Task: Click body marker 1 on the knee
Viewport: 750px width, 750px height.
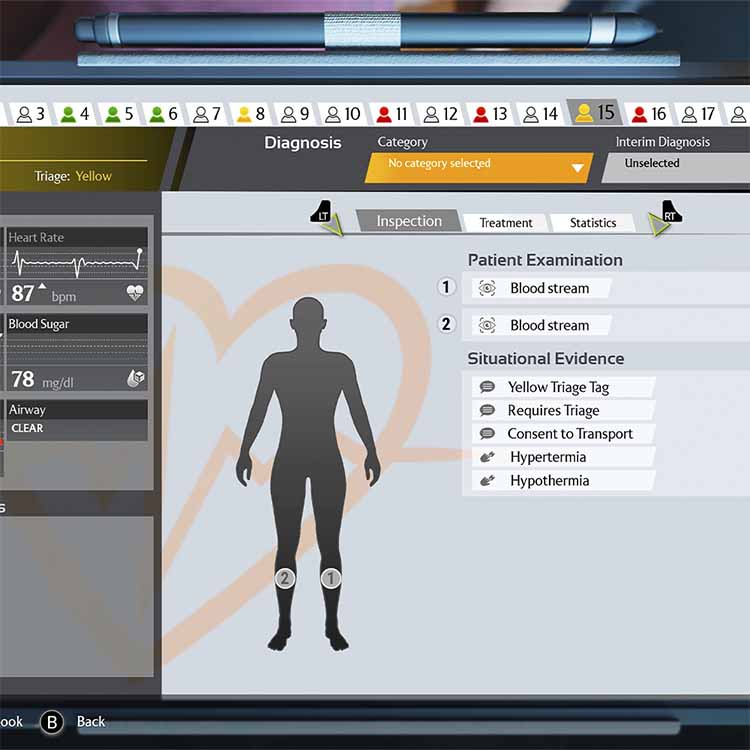Action: pos(331,578)
